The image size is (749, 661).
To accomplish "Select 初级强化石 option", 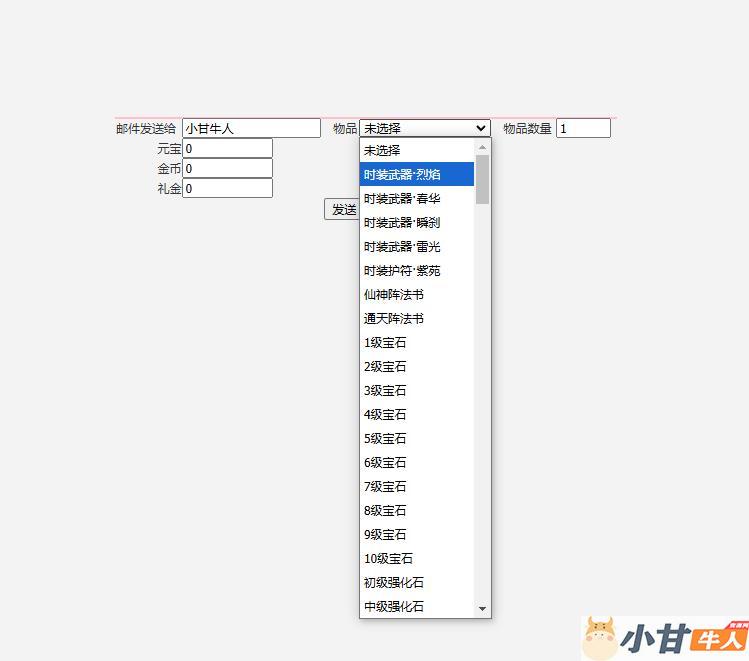I will click(x=416, y=582).
